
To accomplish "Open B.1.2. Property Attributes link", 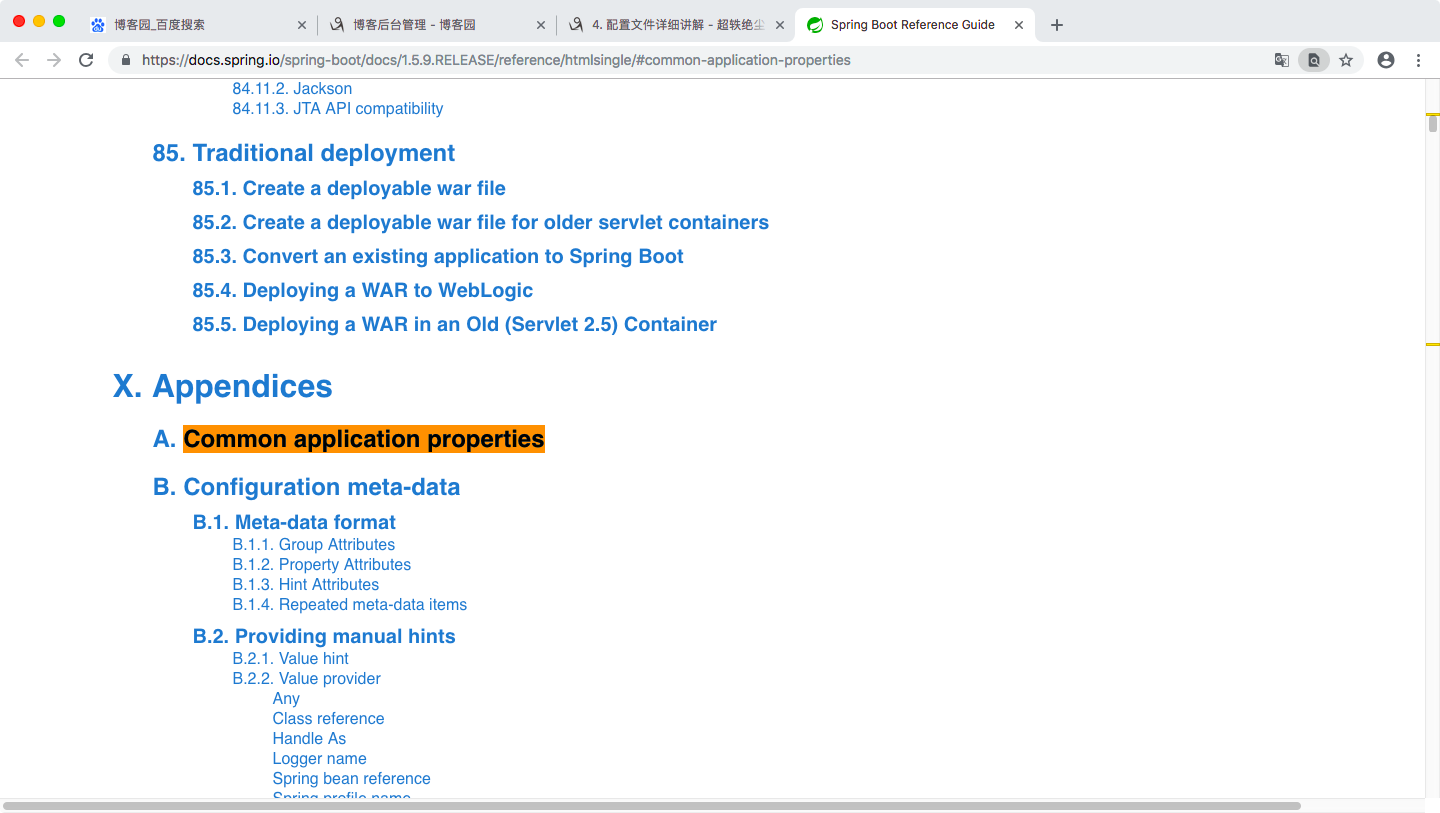I will coord(322,565).
